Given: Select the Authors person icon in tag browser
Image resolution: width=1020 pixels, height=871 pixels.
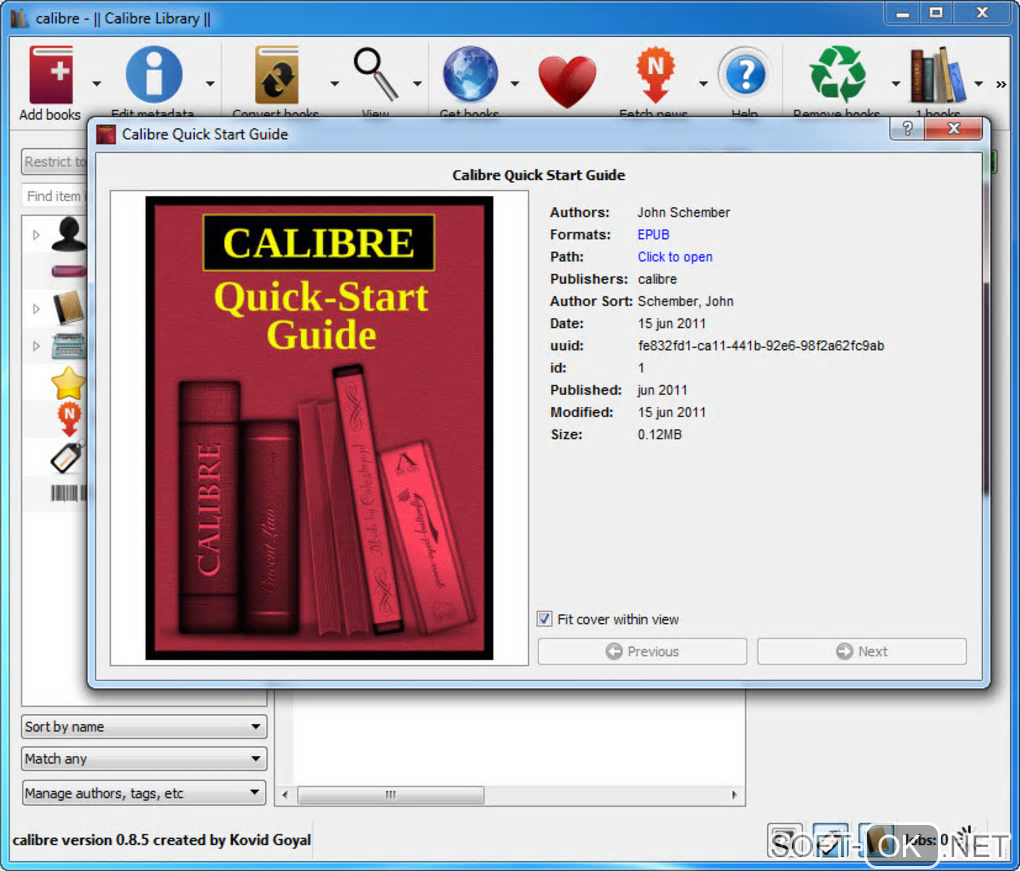Looking at the screenshot, I should click(68, 234).
